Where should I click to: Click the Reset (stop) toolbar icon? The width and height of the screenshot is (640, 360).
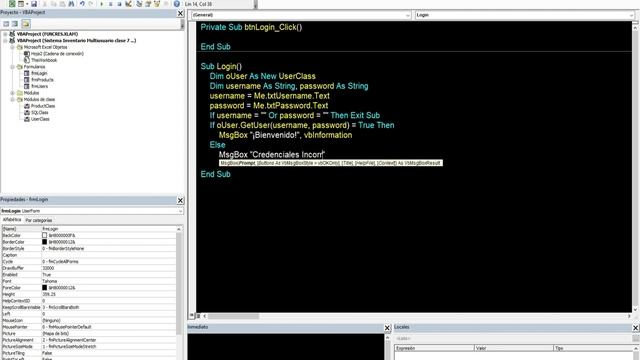(120, 4)
